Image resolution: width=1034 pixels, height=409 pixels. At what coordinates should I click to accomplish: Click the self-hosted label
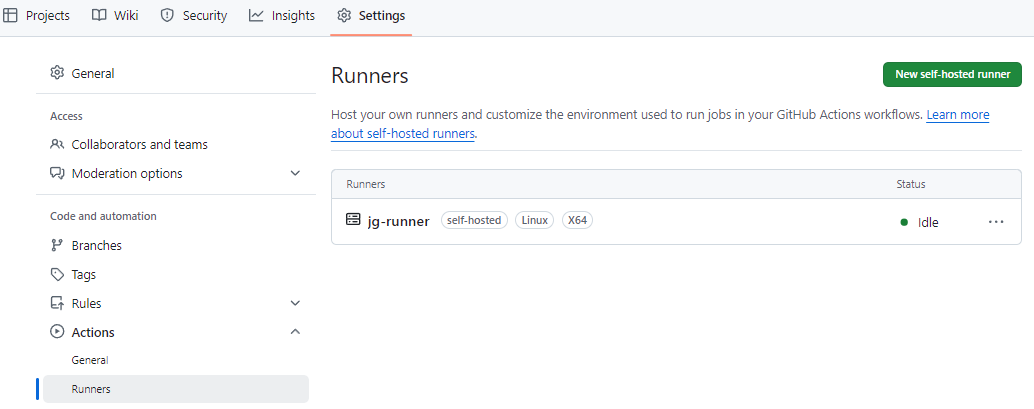pos(474,220)
